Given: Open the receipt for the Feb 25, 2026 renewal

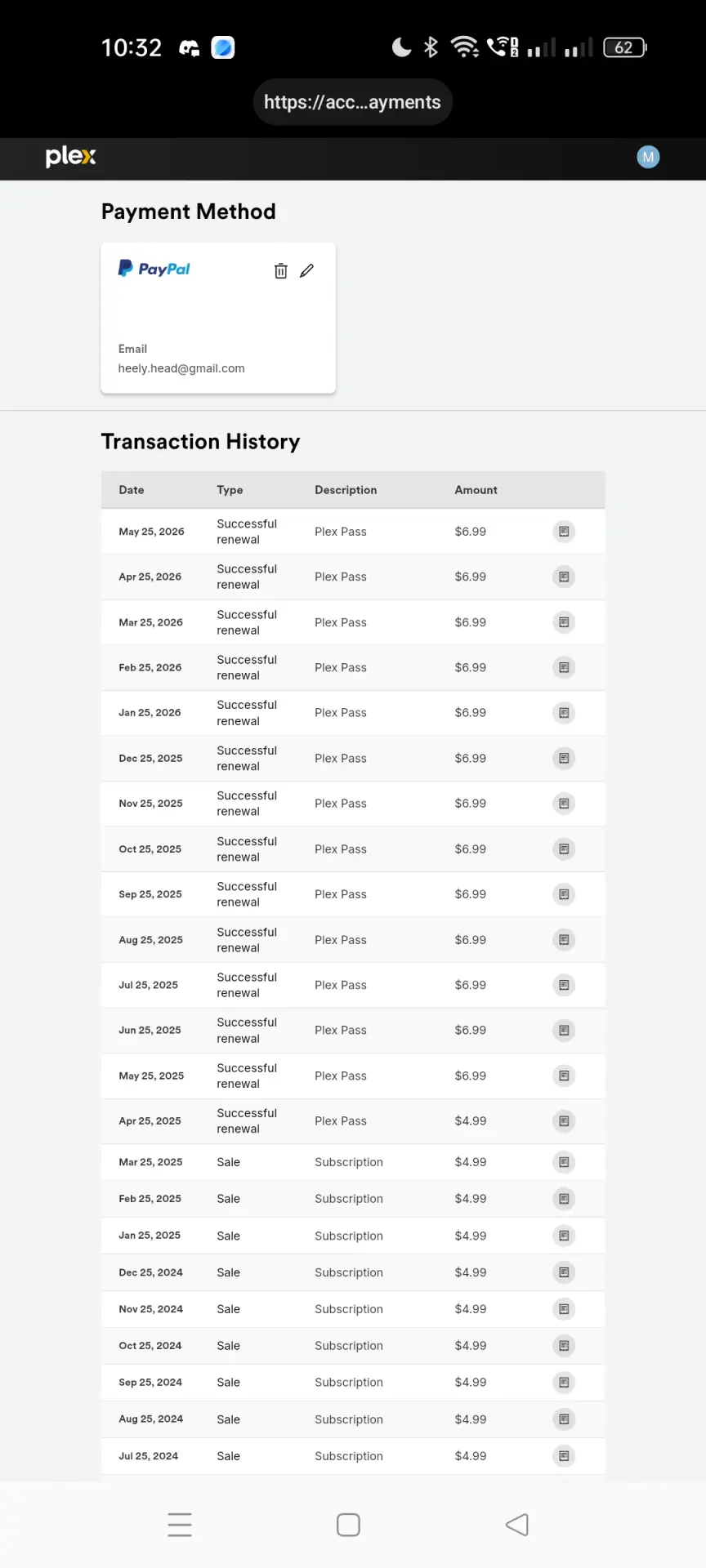Looking at the screenshot, I should 564,668.
